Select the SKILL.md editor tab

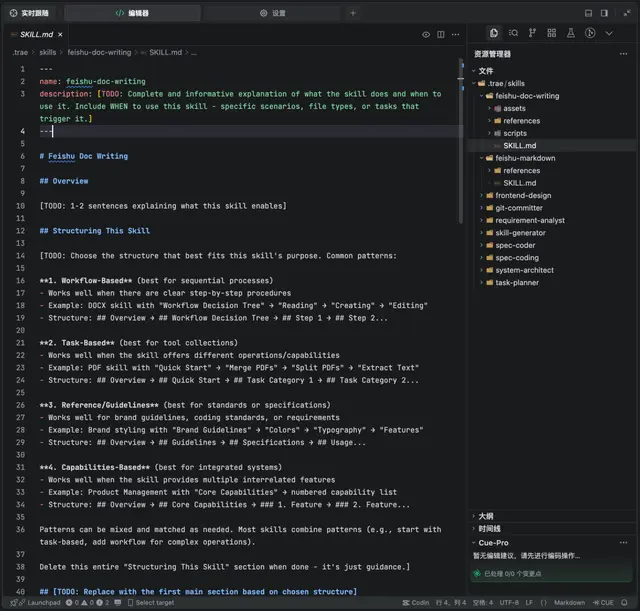pyautogui.click(x=37, y=35)
